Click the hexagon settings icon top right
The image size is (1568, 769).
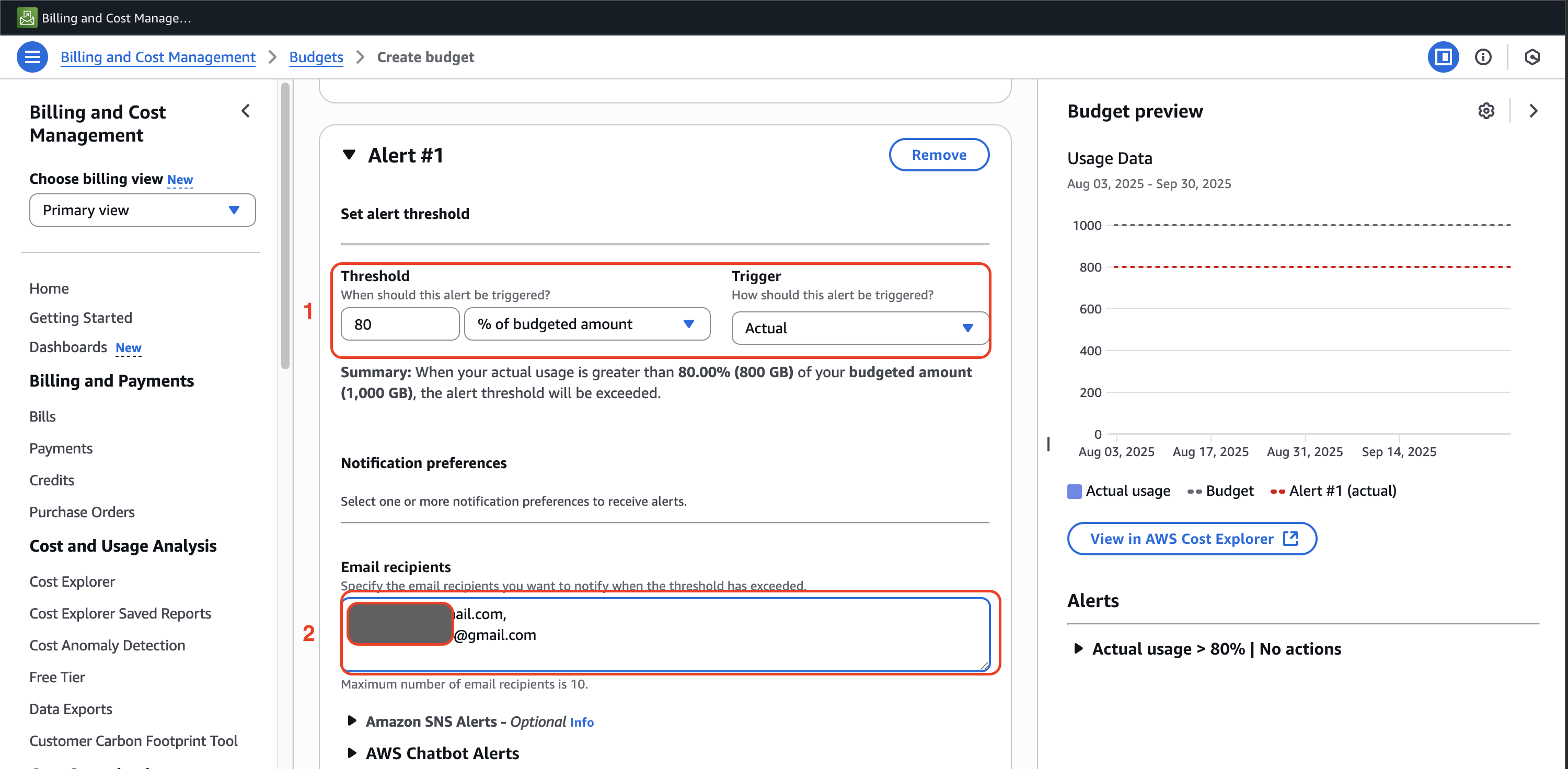[1531, 56]
